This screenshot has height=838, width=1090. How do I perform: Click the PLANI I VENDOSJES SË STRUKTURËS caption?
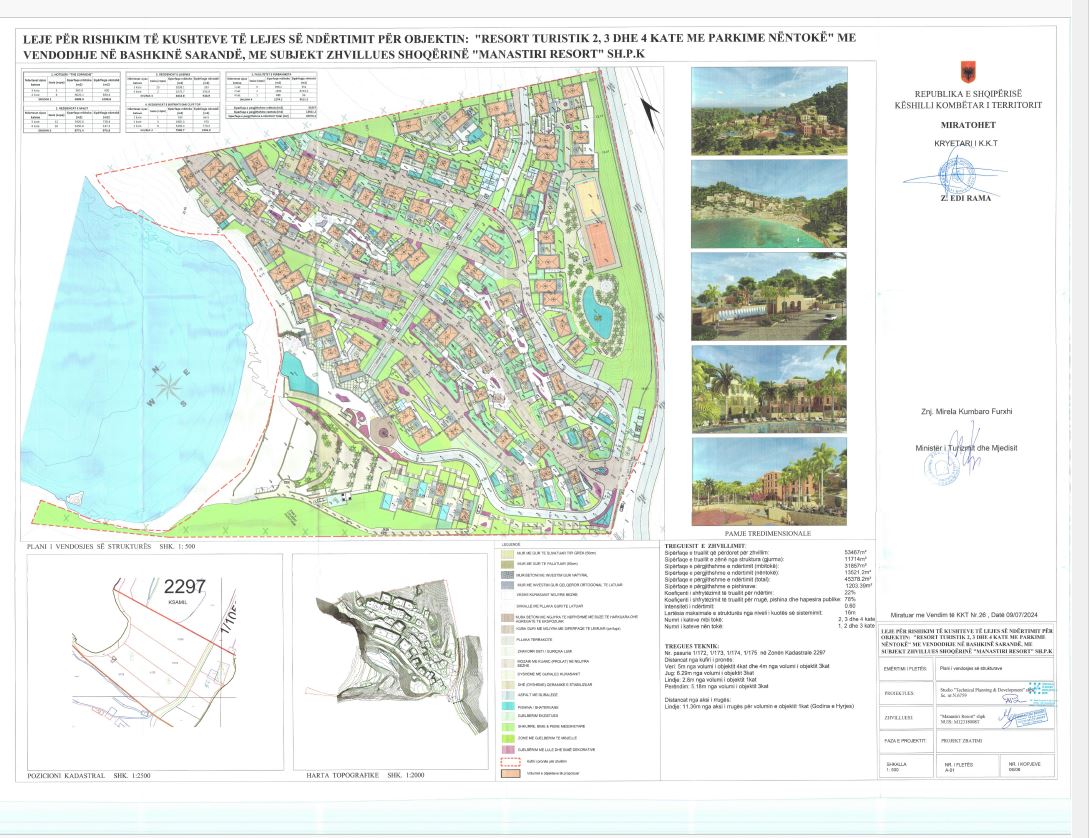click(x=111, y=547)
